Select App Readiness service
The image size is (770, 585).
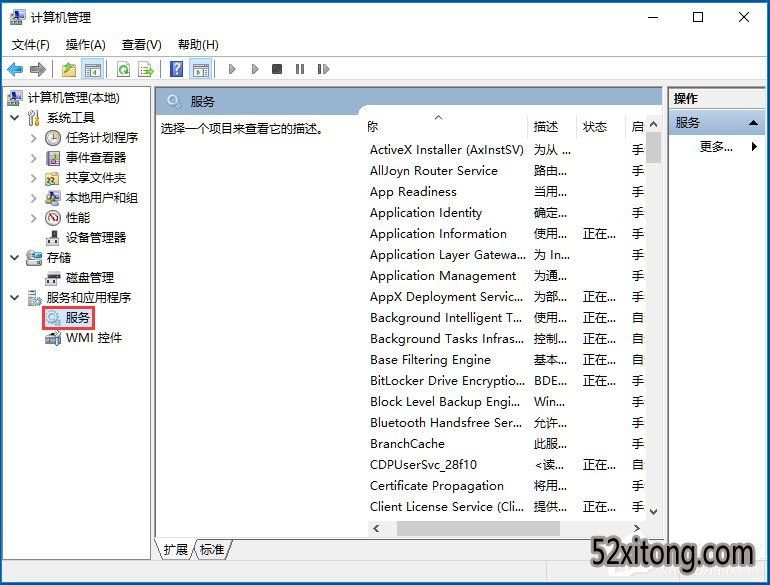(x=413, y=192)
